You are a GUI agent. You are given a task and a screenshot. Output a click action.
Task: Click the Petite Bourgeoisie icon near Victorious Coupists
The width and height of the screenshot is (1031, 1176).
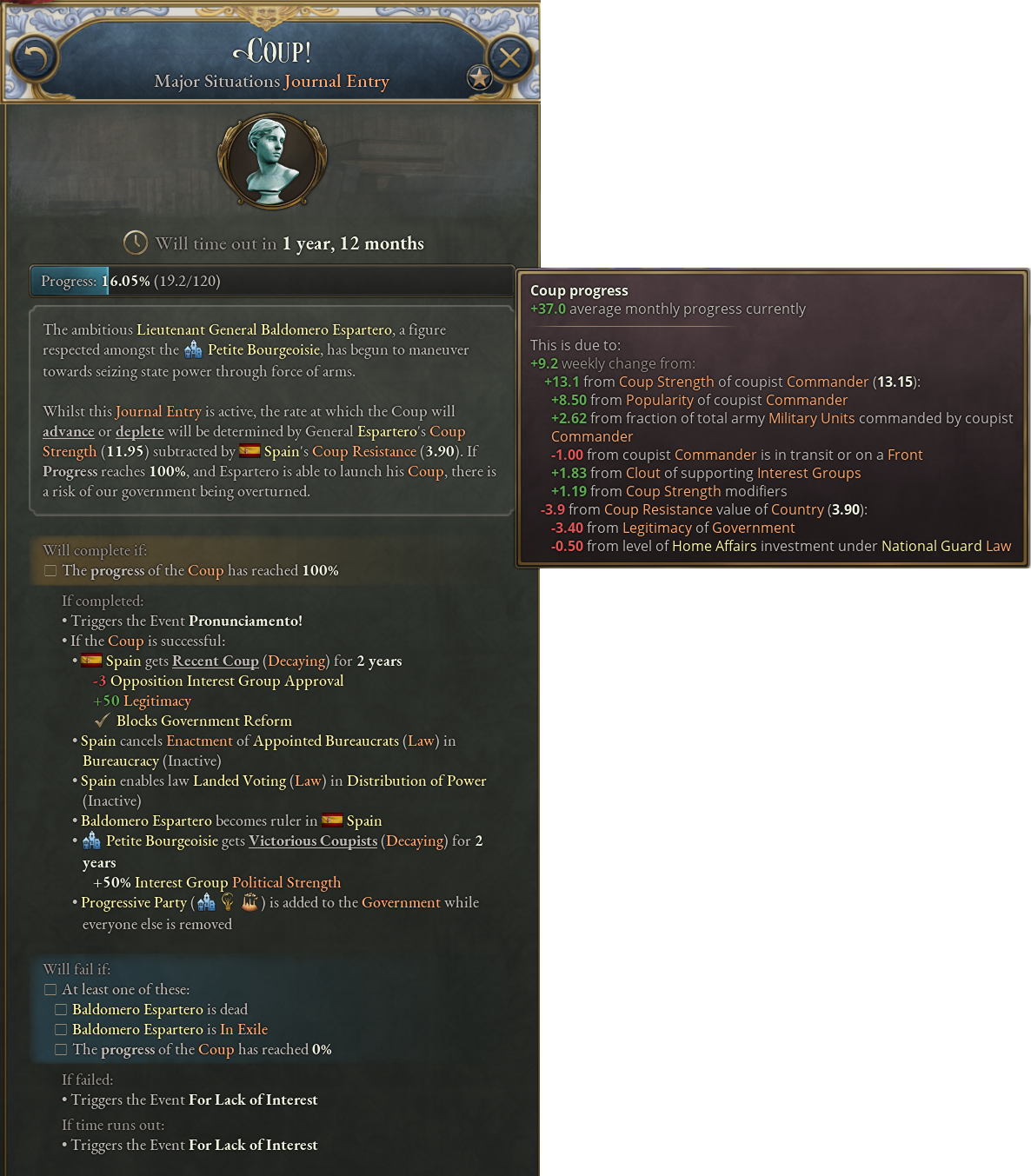[91, 840]
